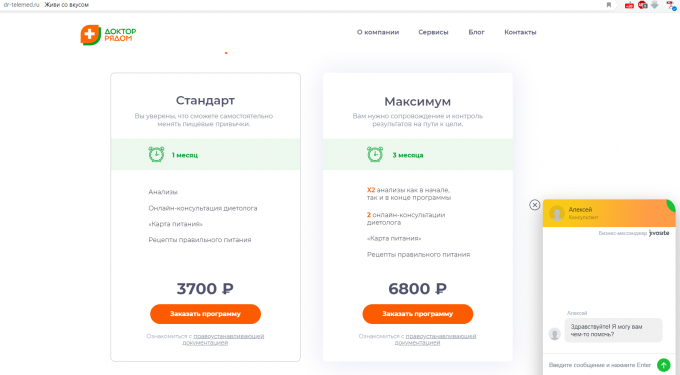
Task: Click Алексей consultant avatar in chat header
Action: pos(557,213)
